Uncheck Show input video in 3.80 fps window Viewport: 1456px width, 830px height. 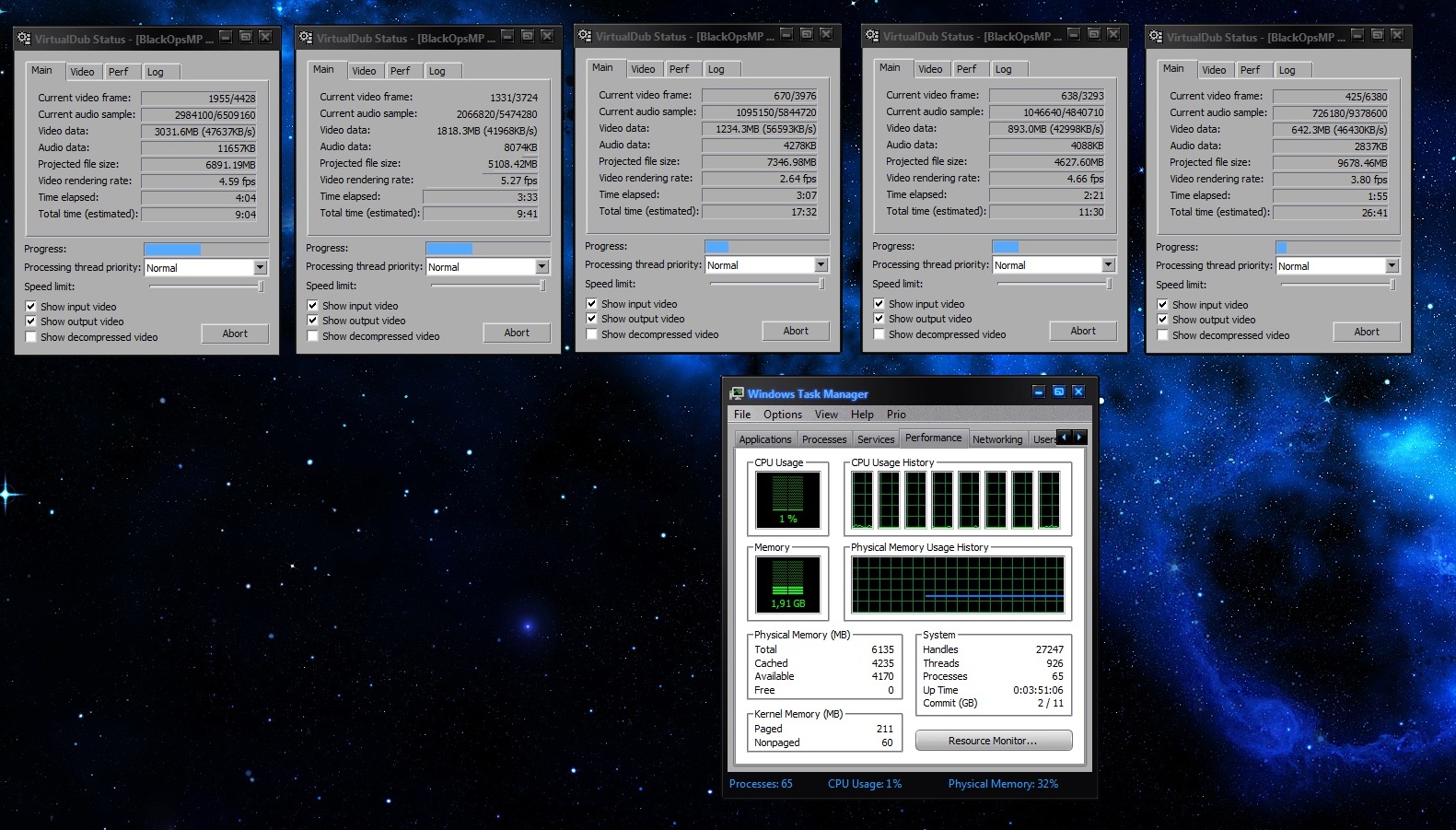(1163, 305)
